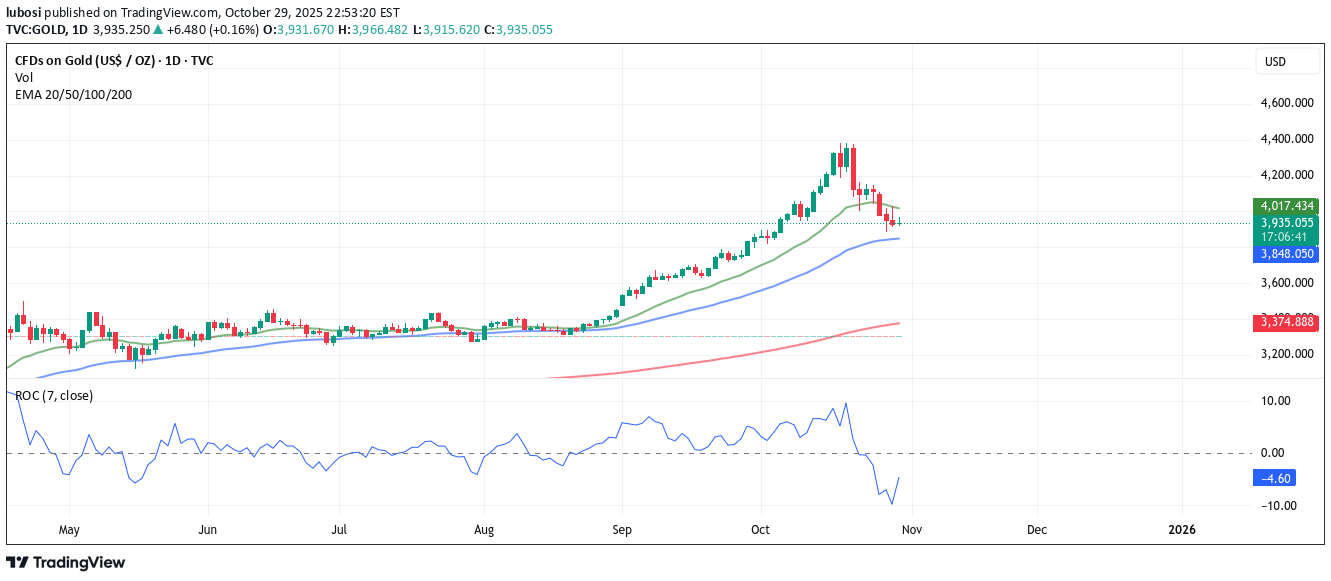This screenshot has width=1331, height=581.
Task: Select the CFDs on Gold chart title
Action: tap(113, 61)
